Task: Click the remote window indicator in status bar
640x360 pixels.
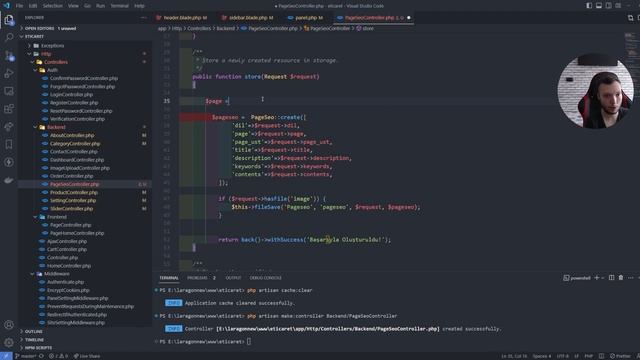Action: (x=6, y=356)
